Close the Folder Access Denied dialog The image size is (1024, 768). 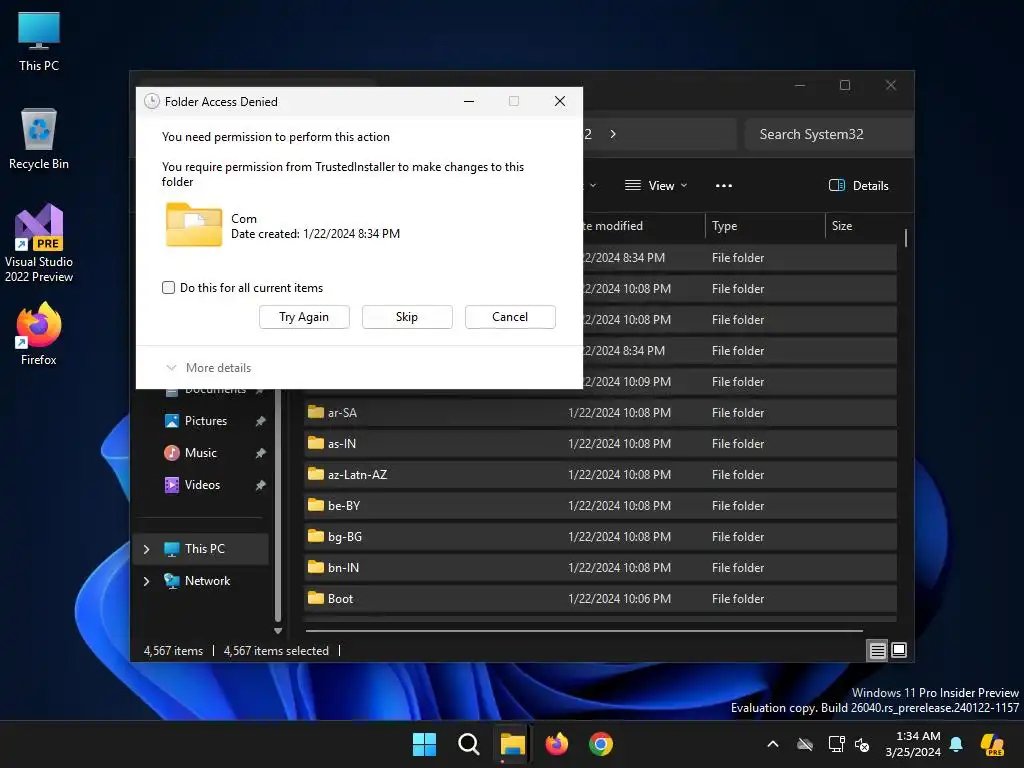(560, 101)
